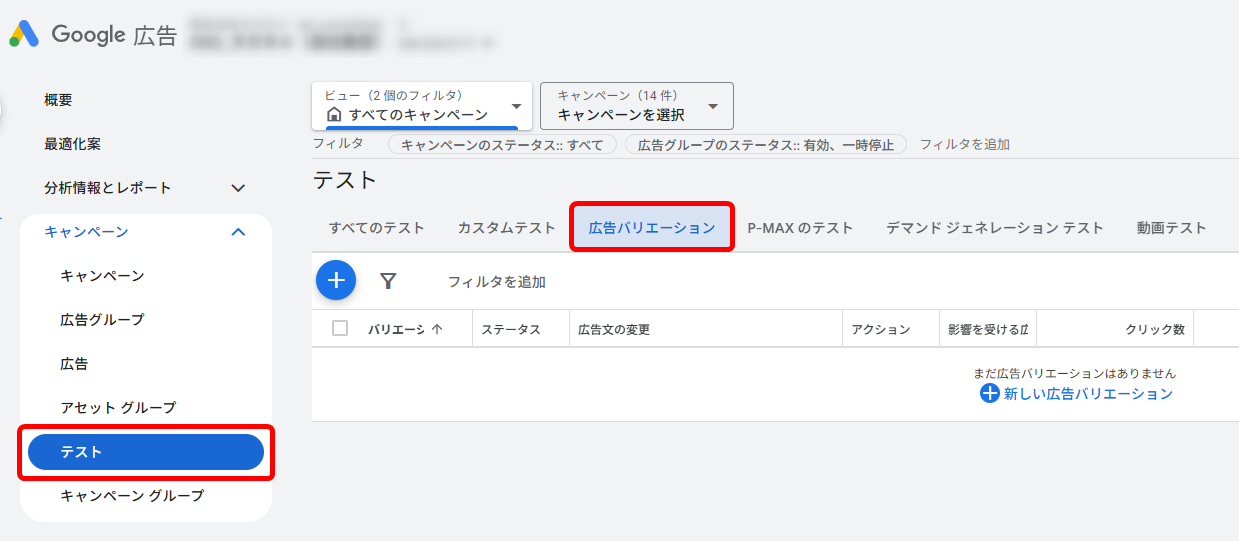Select the 広告バリエーション tab
Image resolution: width=1239 pixels, height=541 pixels.
point(652,228)
